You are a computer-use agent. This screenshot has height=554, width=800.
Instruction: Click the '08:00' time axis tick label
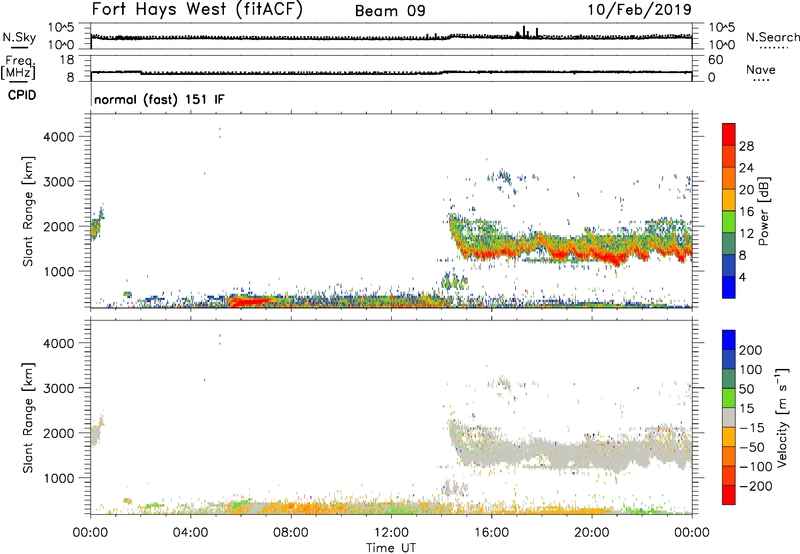tap(291, 533)
